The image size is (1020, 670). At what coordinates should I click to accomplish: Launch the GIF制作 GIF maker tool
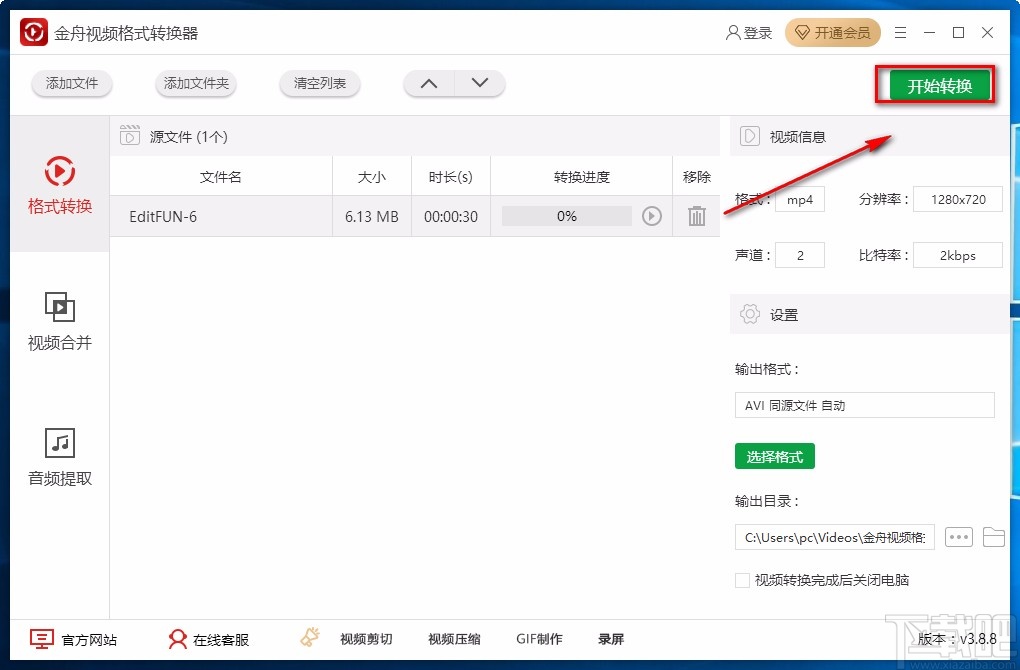coord(540,638)
